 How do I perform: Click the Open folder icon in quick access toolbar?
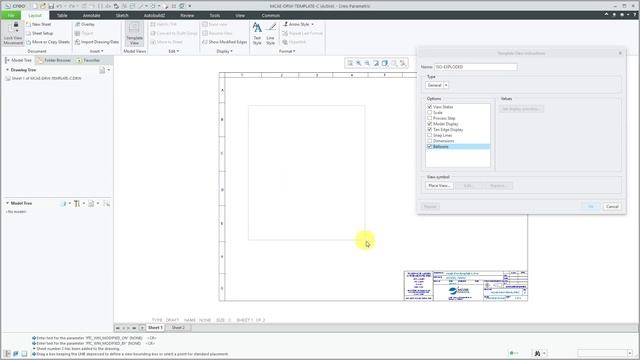(x=43, y=6)
